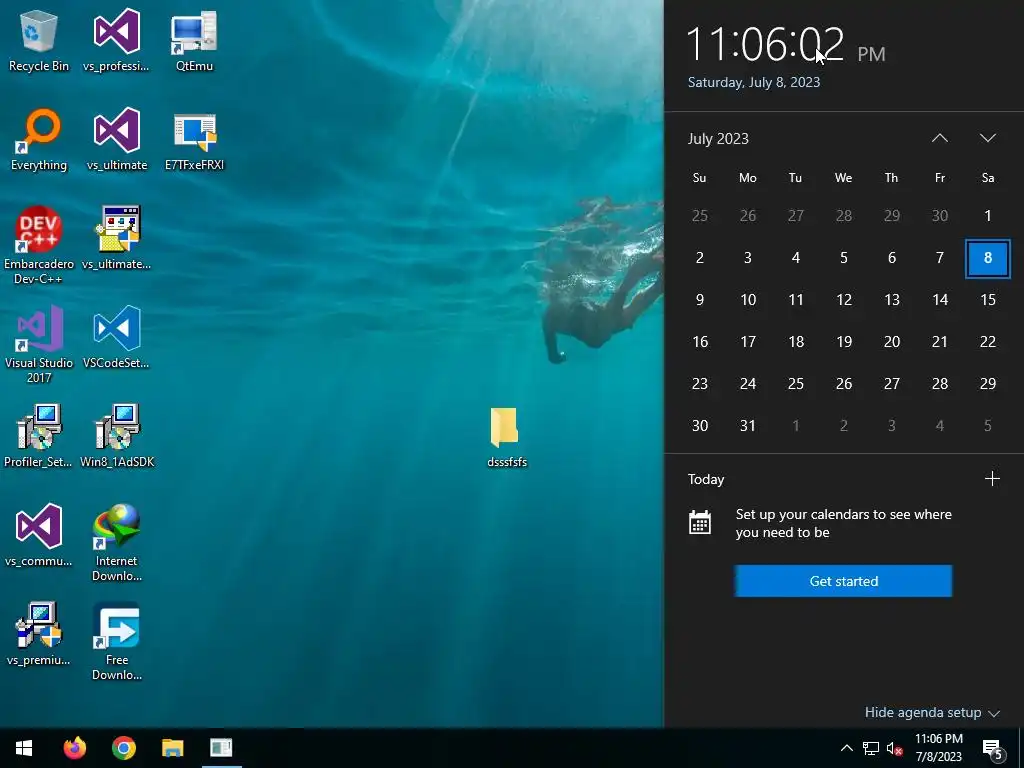The height and width of the screenshot is (768, 1024).
Task: Click the taskbar clock showing 11:06 PM
Action: [x=938, y=748]
